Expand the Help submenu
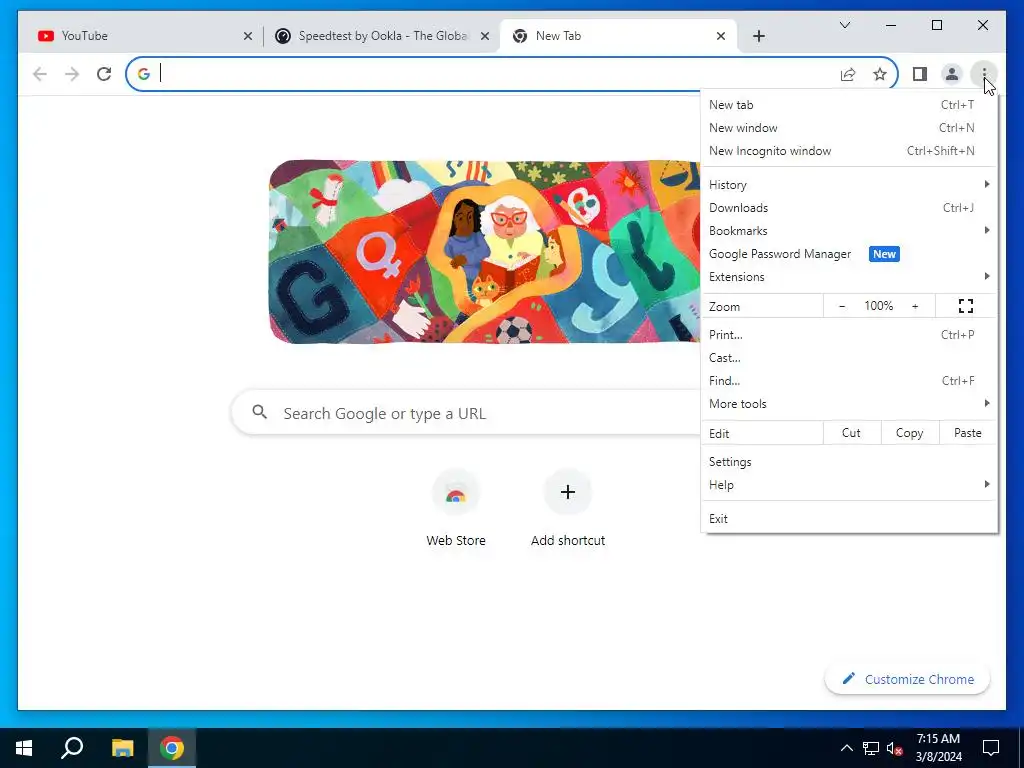Image resolution: width=1024 pixels, height=768 pixels. point(849,485)
